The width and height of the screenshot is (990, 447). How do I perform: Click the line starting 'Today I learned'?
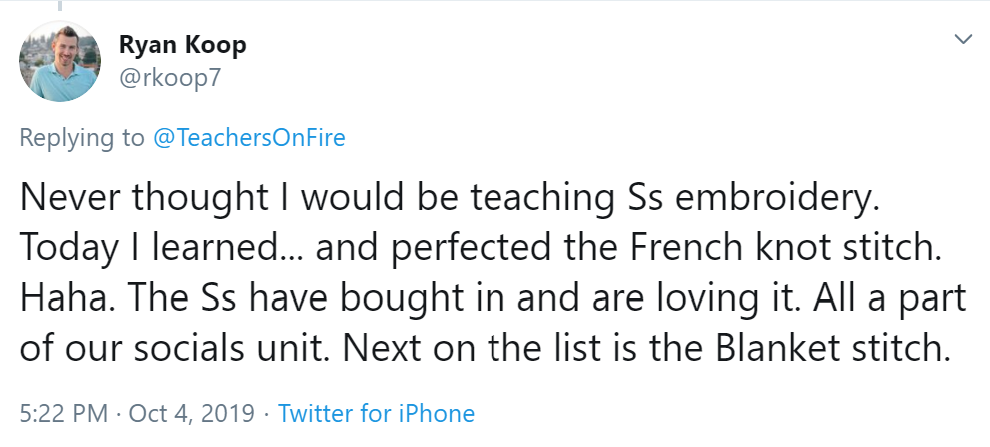pyautogui.click(x=480, y=249)
